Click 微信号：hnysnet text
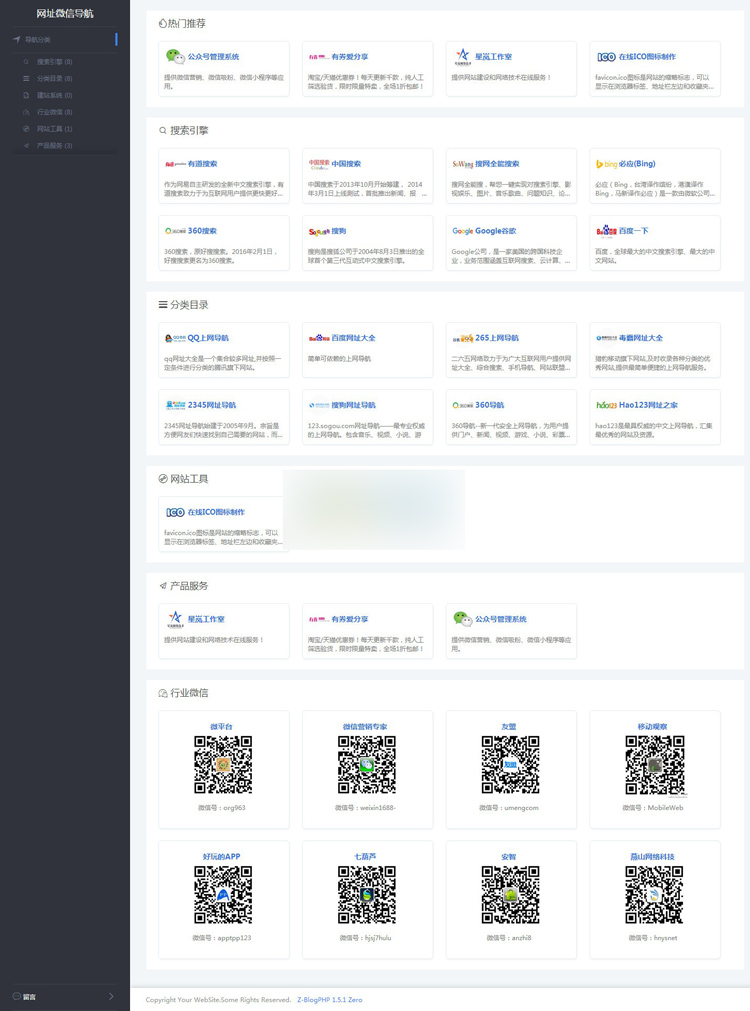This screenshot has width=750, height=1011. 653,938
